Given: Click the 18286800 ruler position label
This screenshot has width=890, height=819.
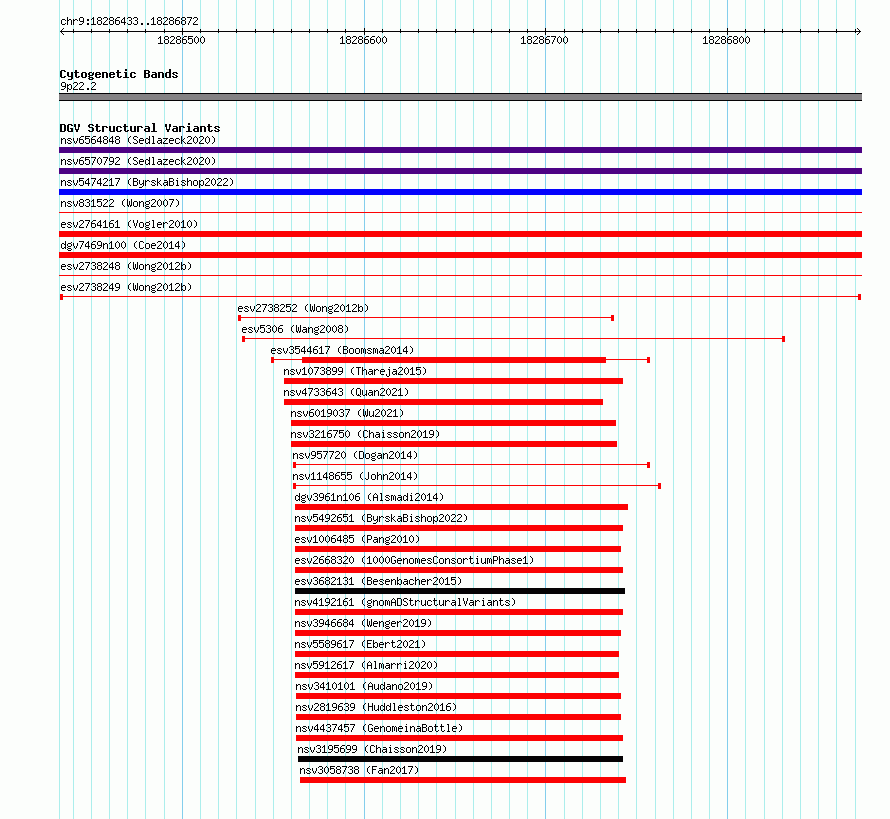Looking at the screenshot, I should click(x=727, y=40).
